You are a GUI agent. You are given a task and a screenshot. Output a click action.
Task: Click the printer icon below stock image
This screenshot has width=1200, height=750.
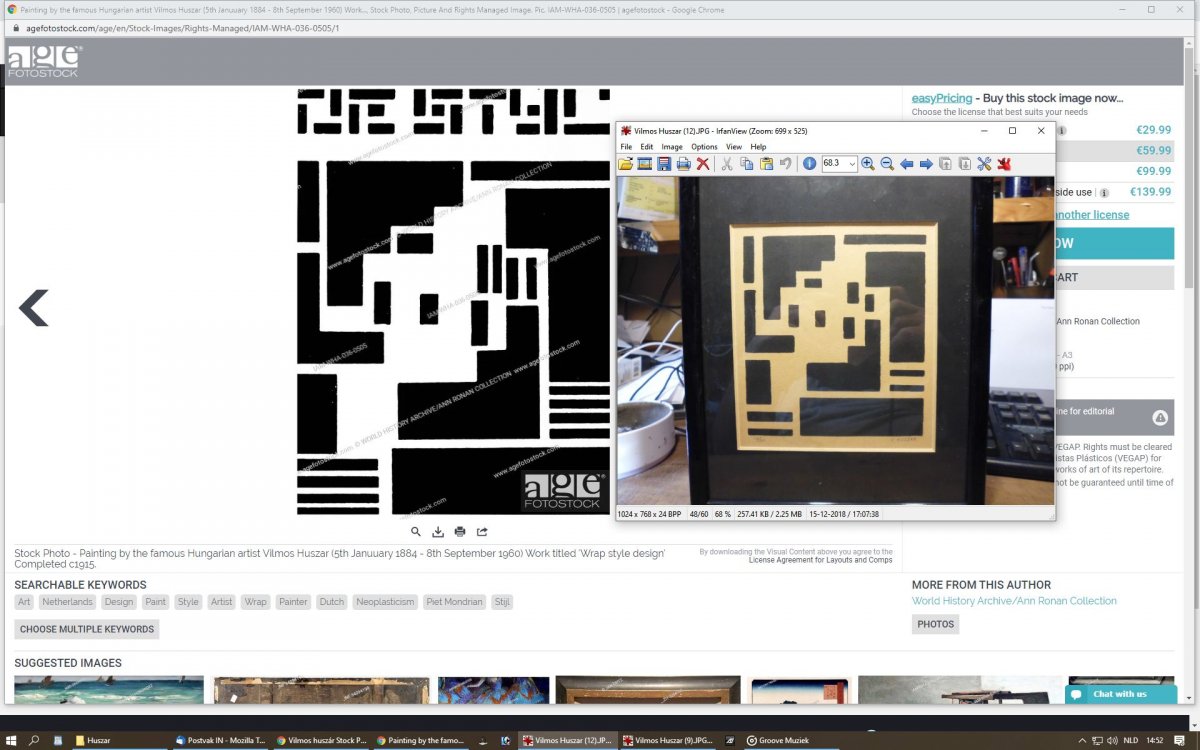click(460, 532)
